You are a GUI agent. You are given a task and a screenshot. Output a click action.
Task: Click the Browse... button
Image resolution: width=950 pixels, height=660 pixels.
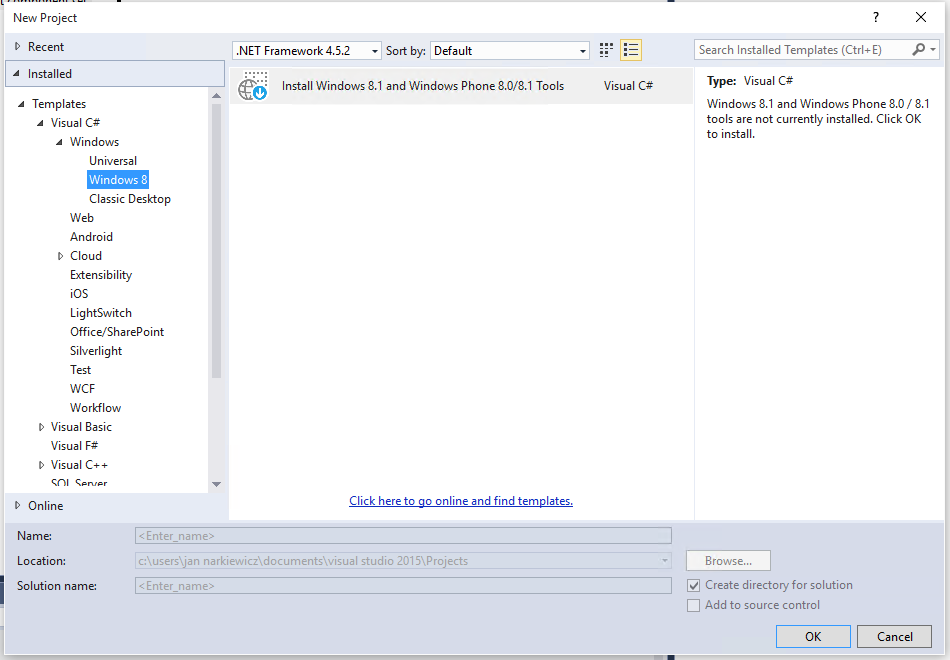[728, 561]
